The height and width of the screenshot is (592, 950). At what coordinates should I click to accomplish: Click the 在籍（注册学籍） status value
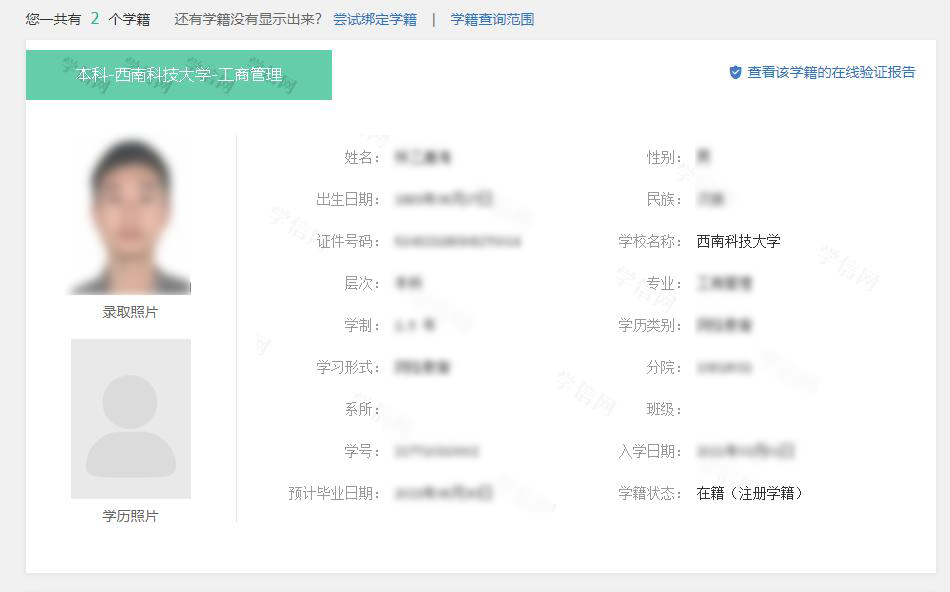[750, 493]
